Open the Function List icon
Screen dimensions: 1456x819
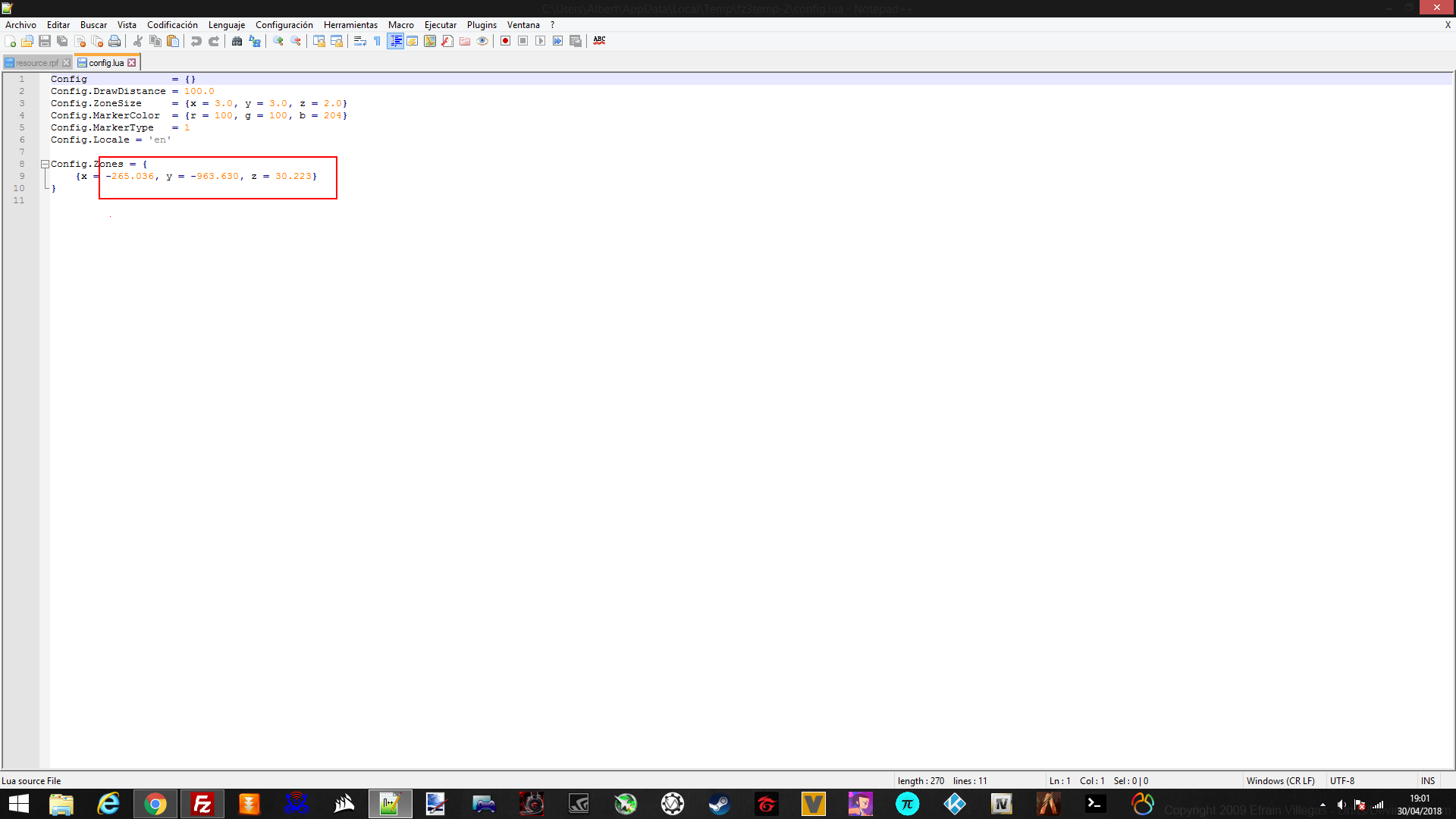click(447, 41)
